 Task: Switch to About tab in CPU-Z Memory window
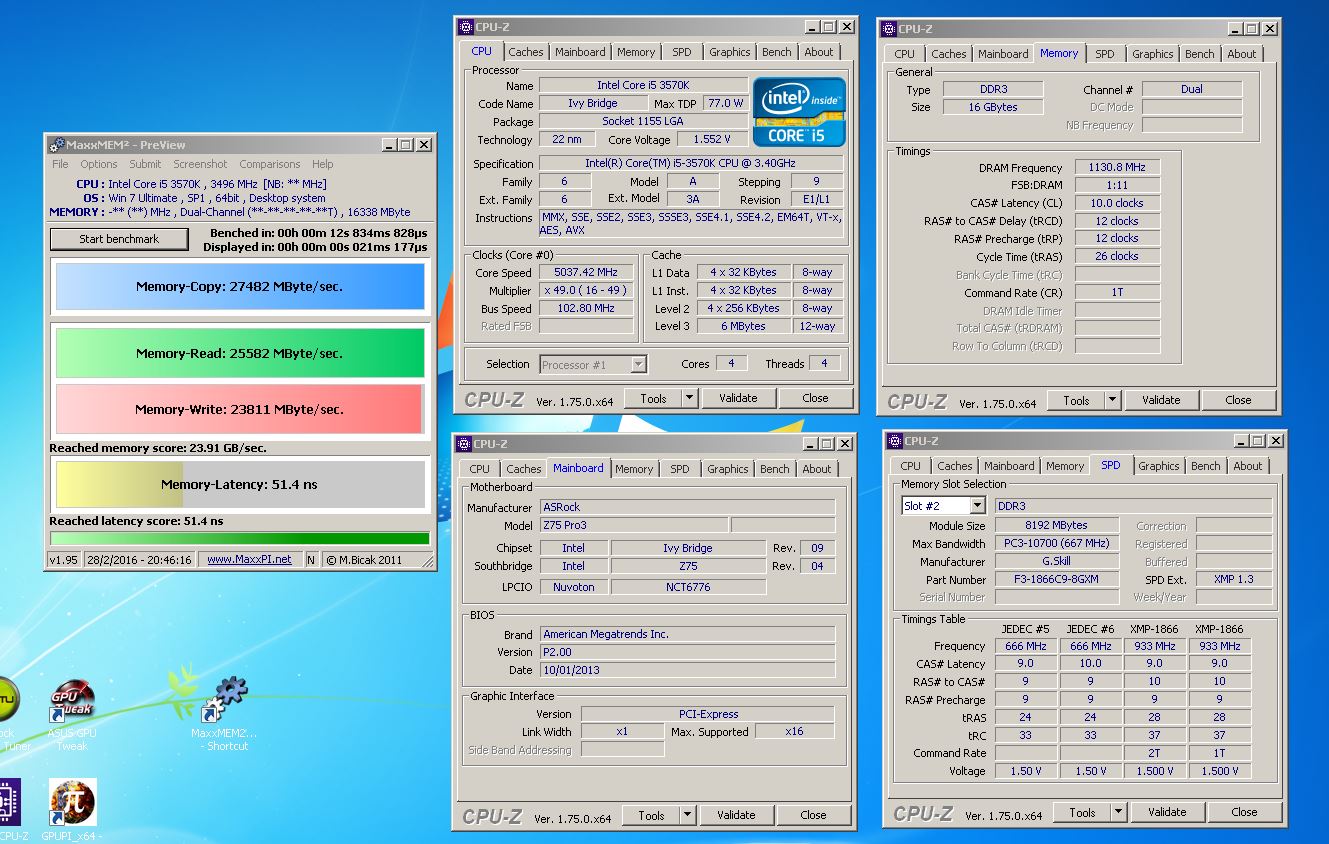pyautogui.click(x=1241, y=54)
